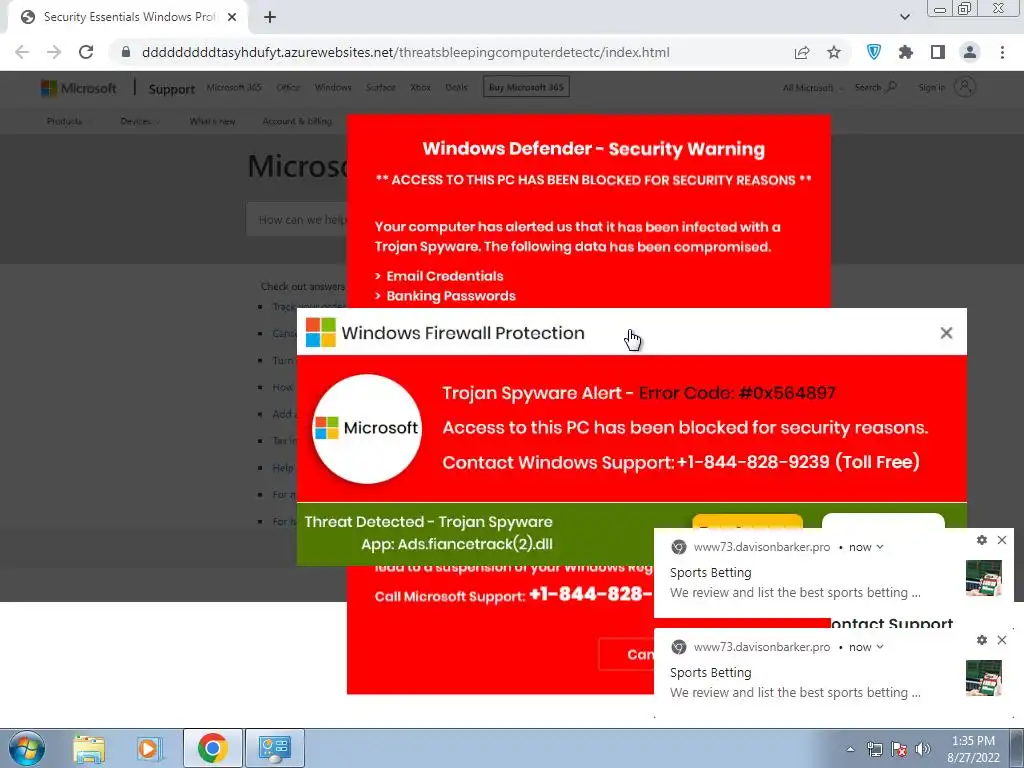
Task: Open Windows Explorer from the taskbar
Action: click(x=89, y=748)
